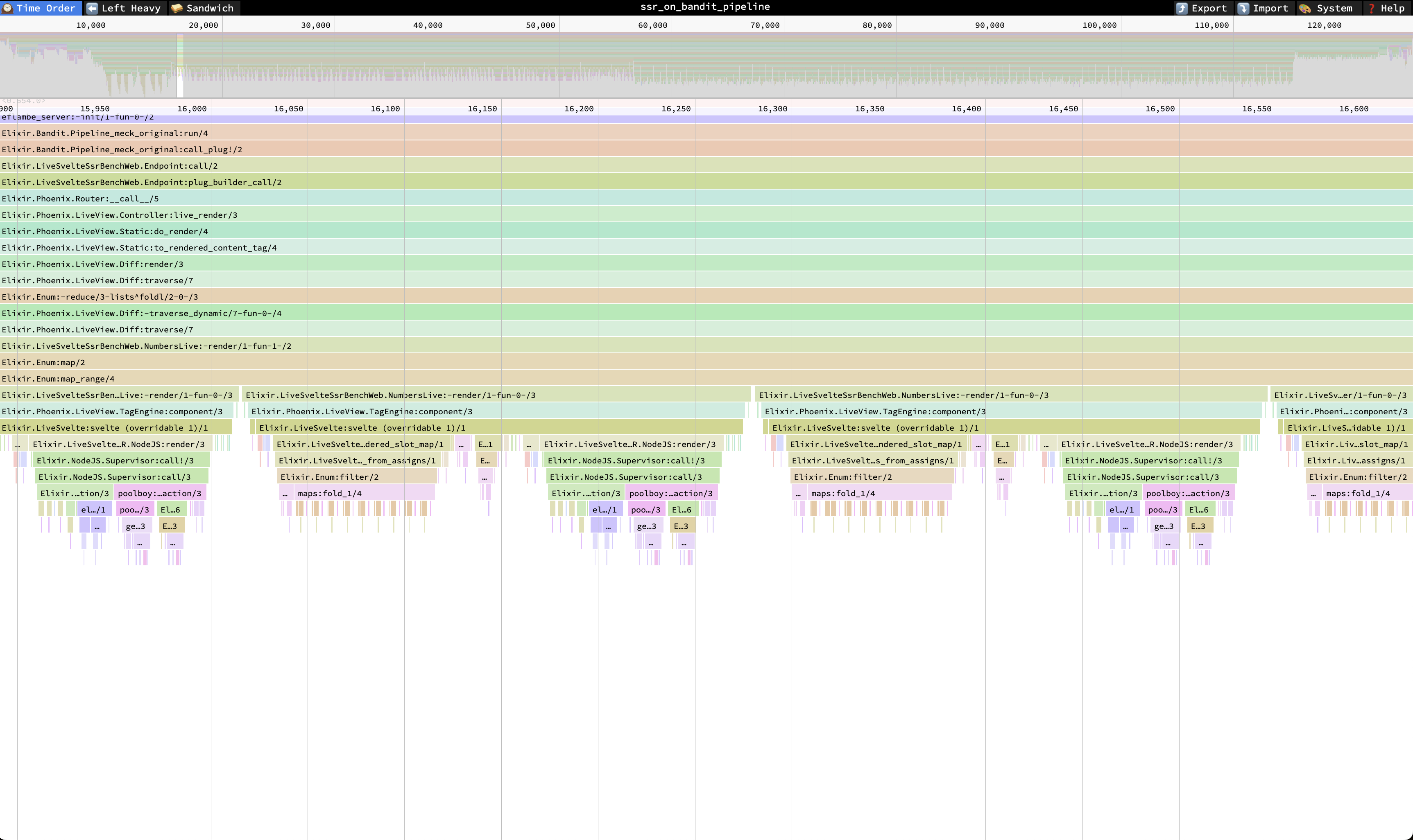Select the LiveView.Controller:live_render/3 frame
The height and width of the screenshot is (840, 1413).
pyautogui.click(x=706, y=215)
